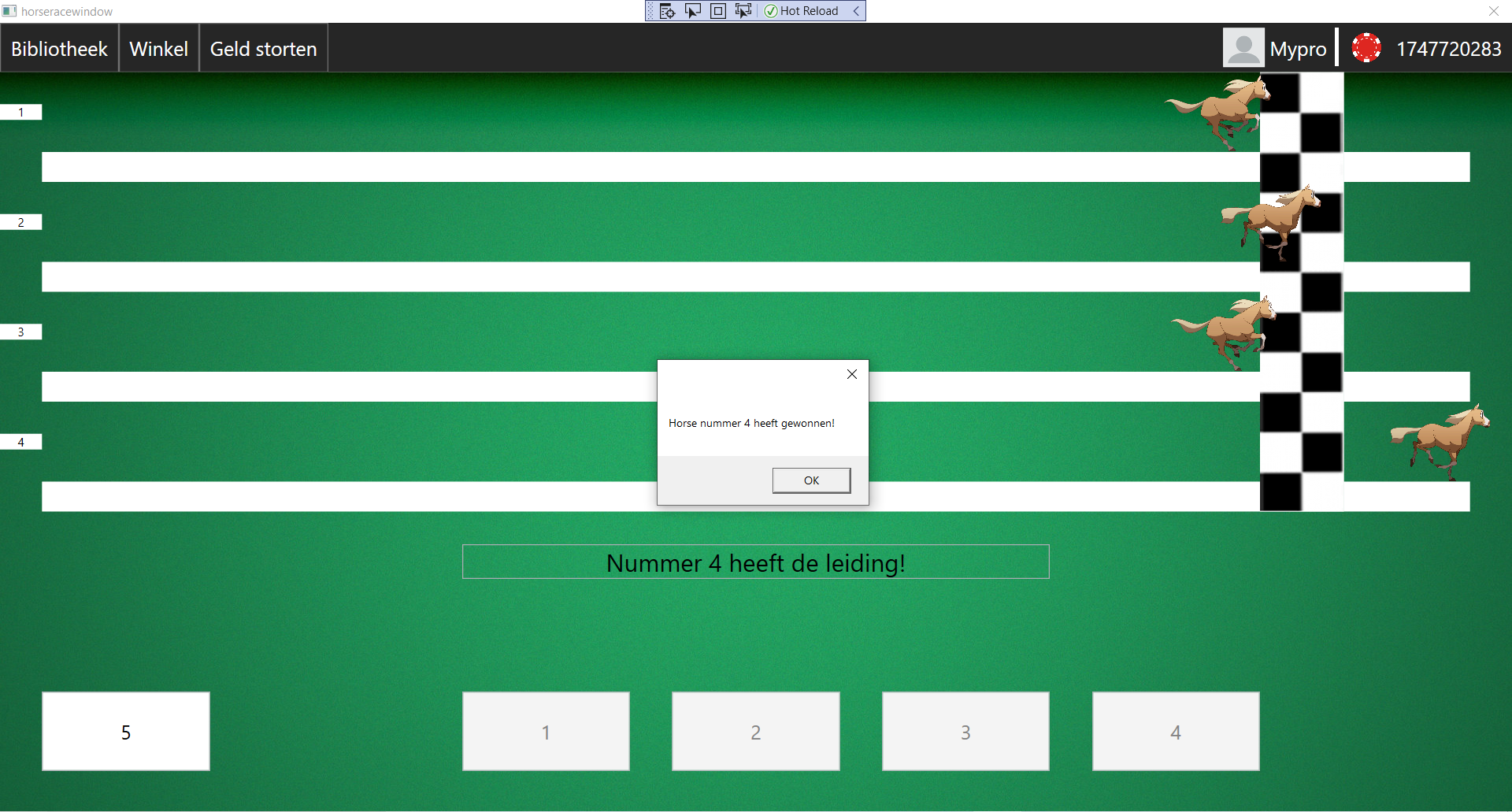Click the Track Focused Element icon

(743, 11)
